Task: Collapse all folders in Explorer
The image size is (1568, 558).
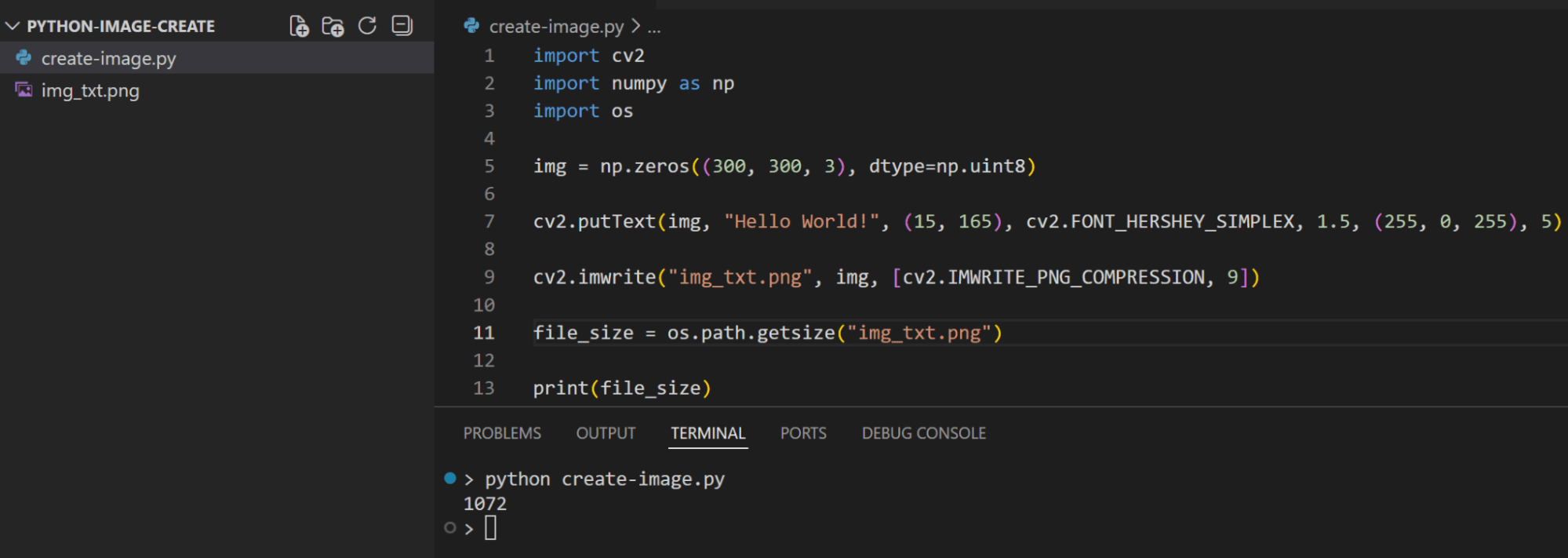Action: pyautogui.click(x=402, y=26)
